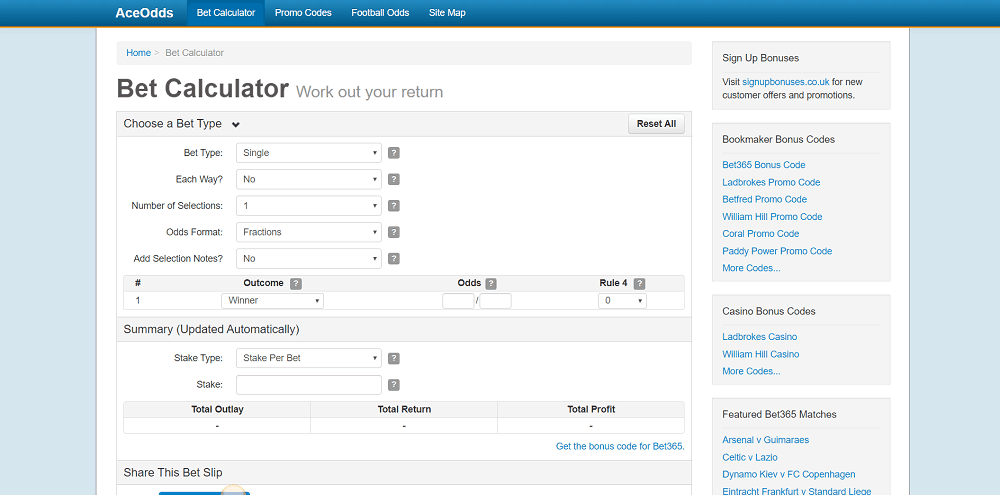Open the Rule 4 deduction dropdown
The image size is (1000, 495).
(622, 300)
